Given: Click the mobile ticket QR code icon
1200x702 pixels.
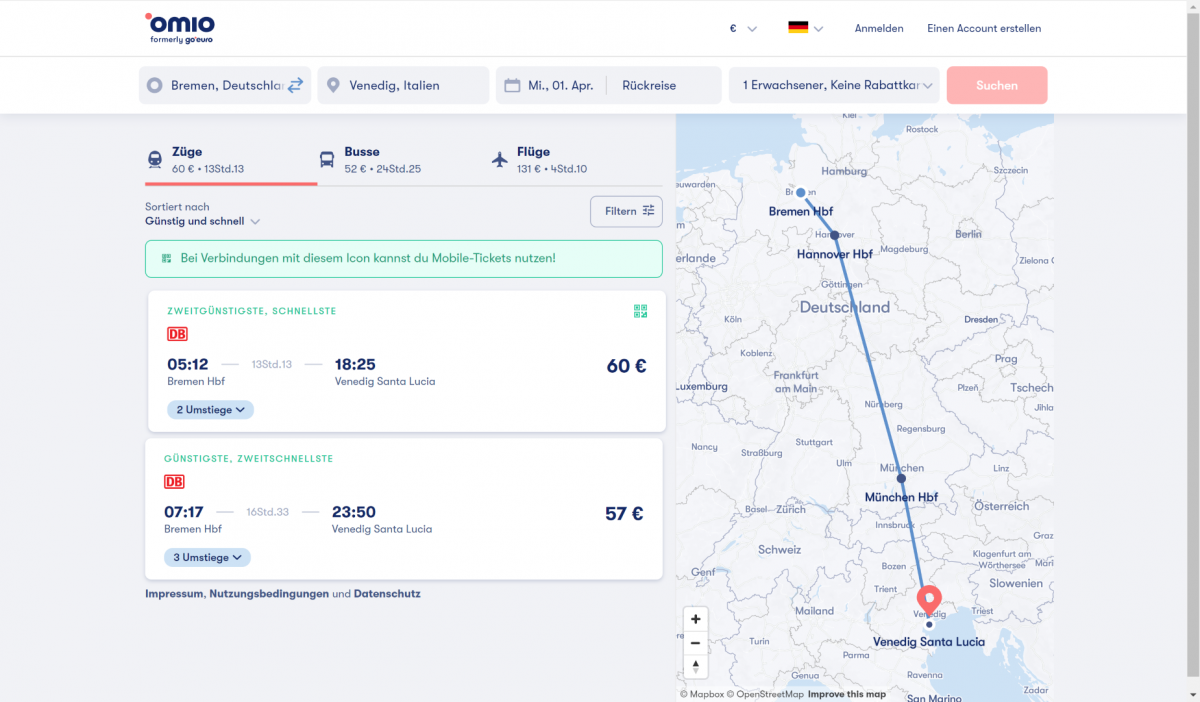Looking at the screenshot, I should 641,312.
